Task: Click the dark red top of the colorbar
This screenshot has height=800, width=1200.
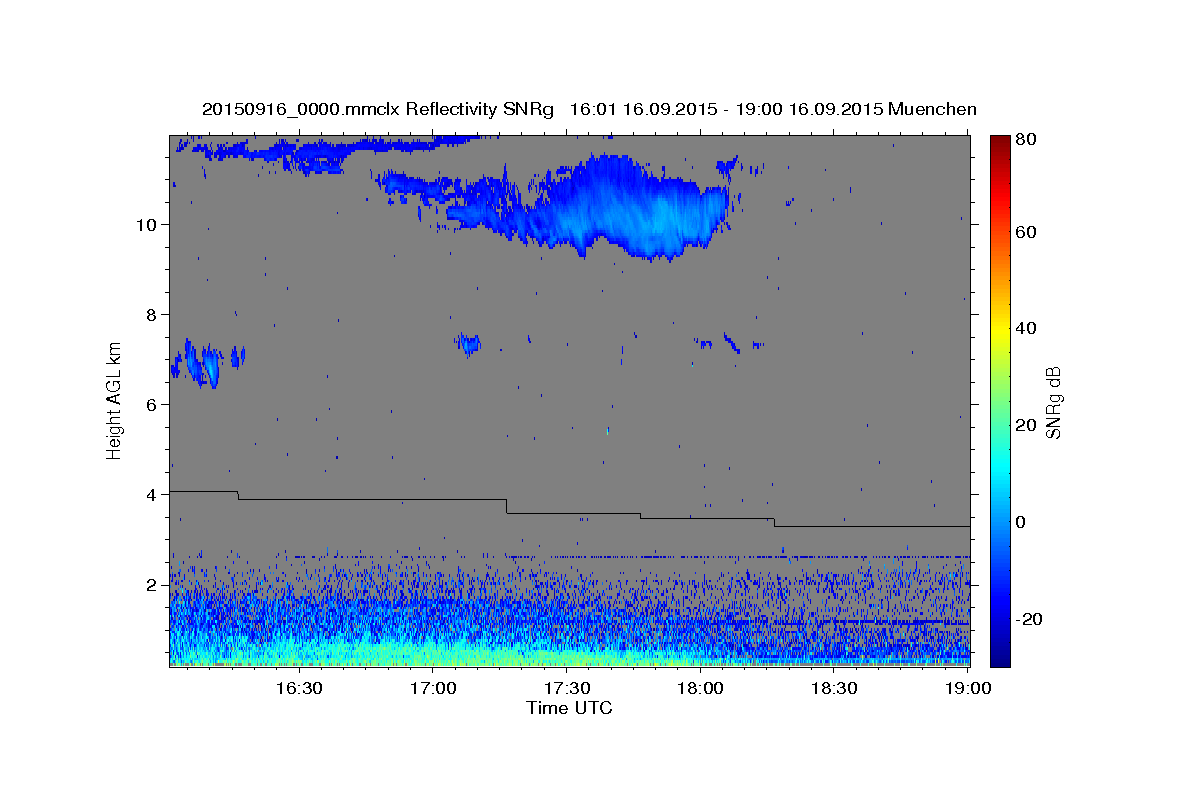Action: pos(1000,142)
